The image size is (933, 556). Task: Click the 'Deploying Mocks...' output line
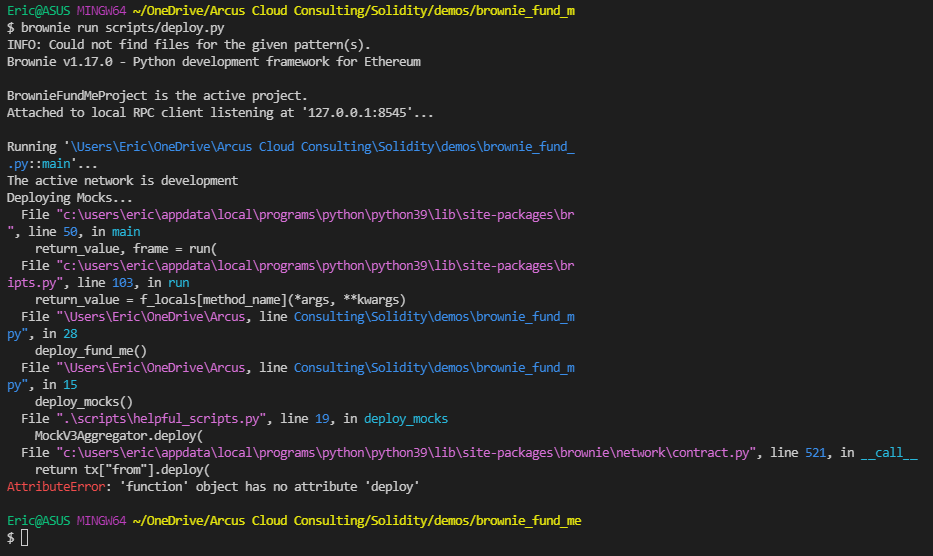coord(70,198)
